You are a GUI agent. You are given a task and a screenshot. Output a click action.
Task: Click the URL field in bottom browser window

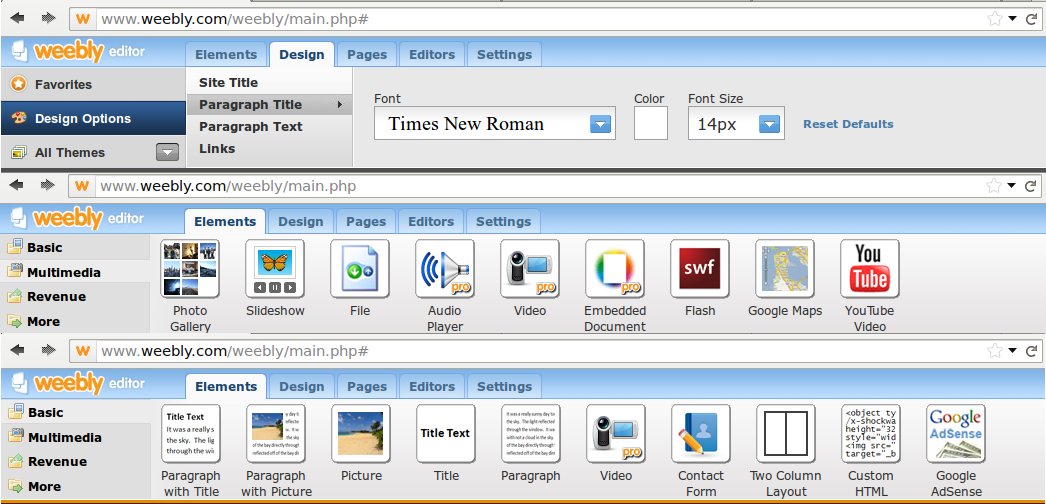click(540, 351)
